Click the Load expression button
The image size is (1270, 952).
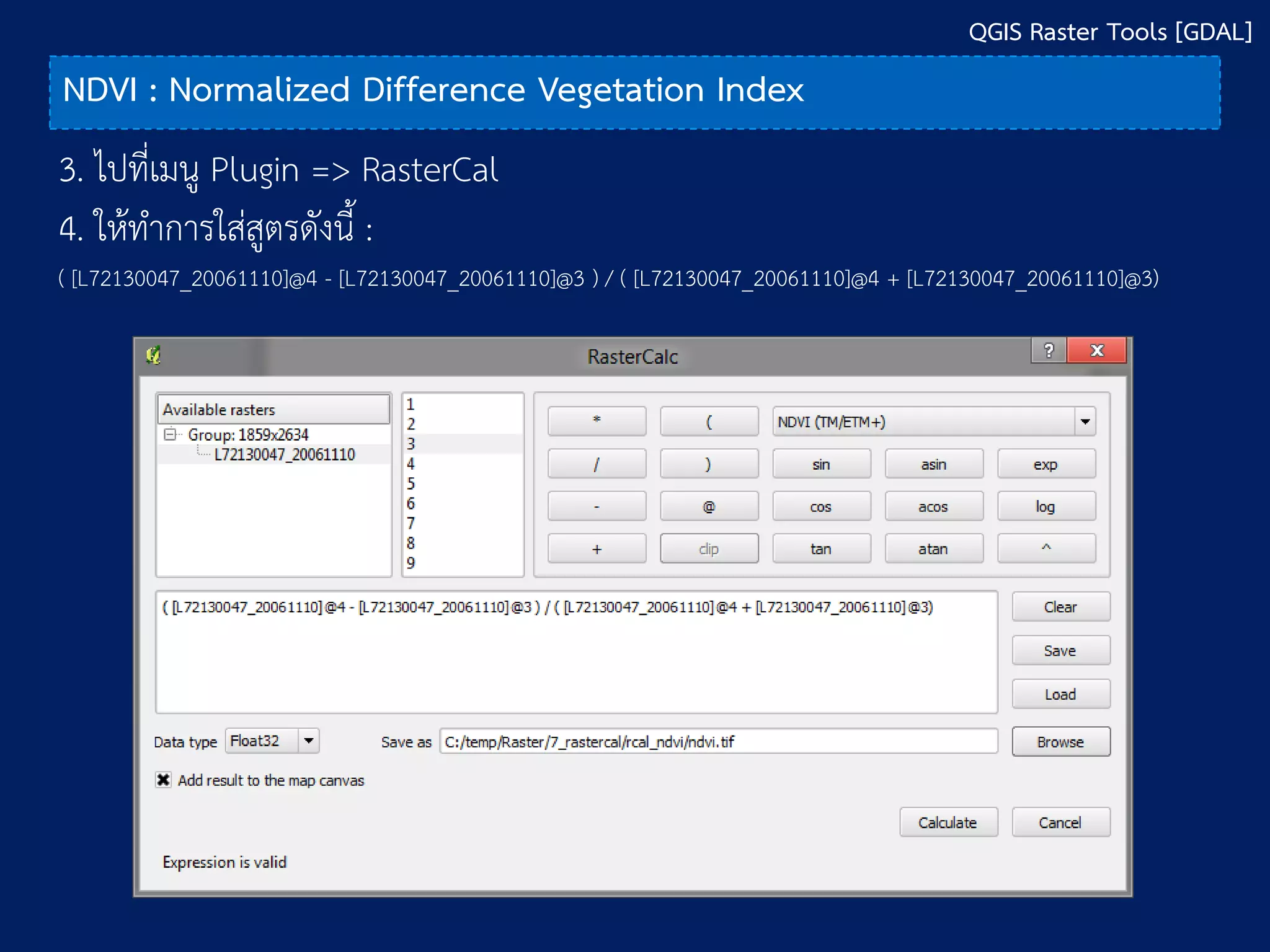pyautogui.click(x=1060, y=694)
